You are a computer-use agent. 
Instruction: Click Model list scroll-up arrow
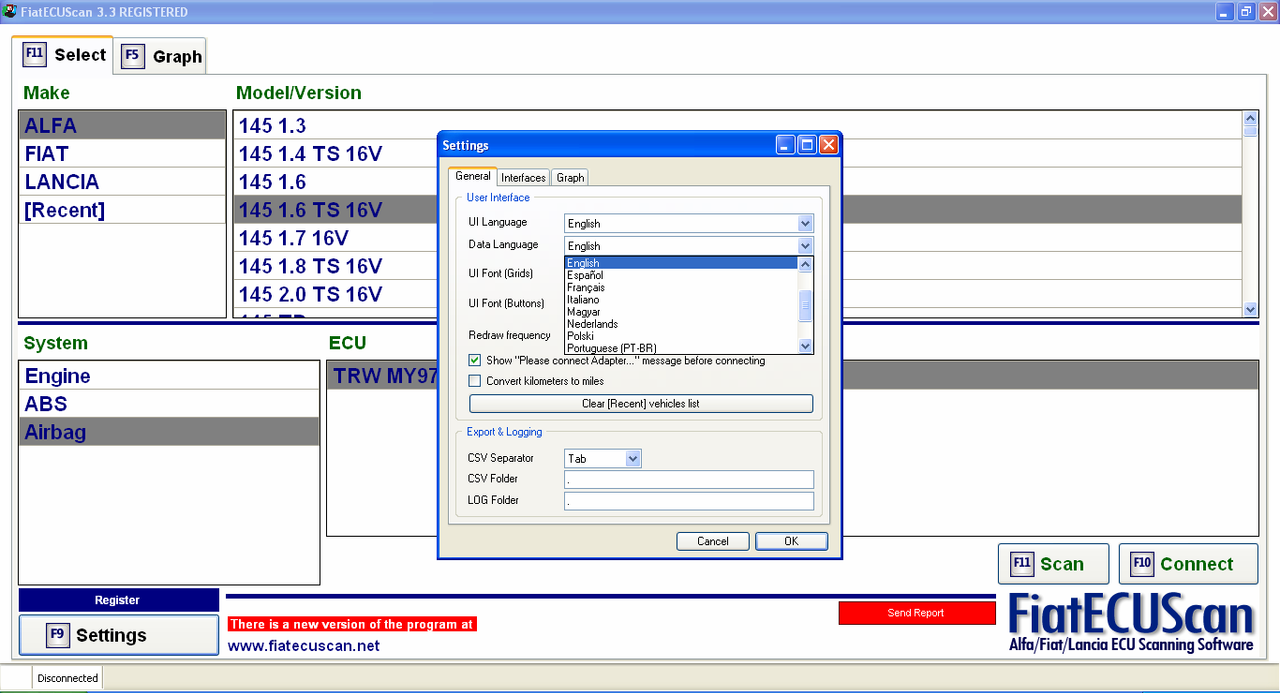click(x=1250, y=118)
